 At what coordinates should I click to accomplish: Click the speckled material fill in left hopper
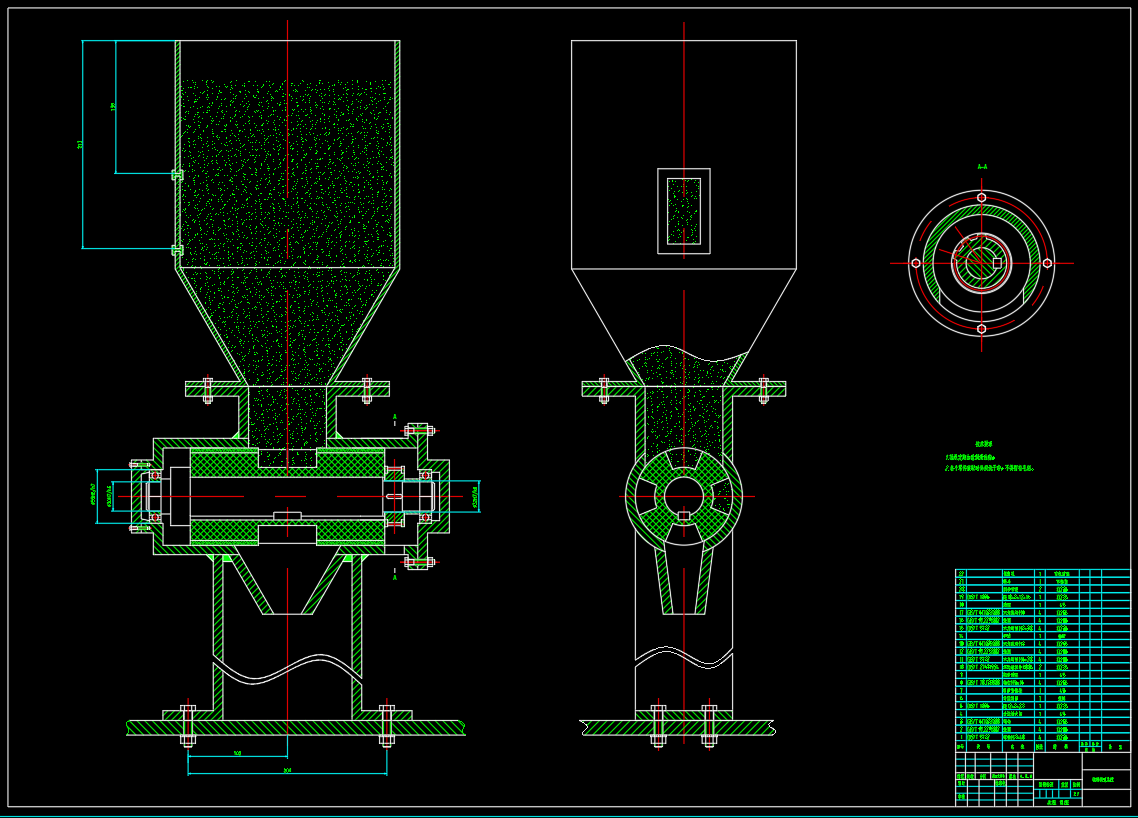pos(287,180)
